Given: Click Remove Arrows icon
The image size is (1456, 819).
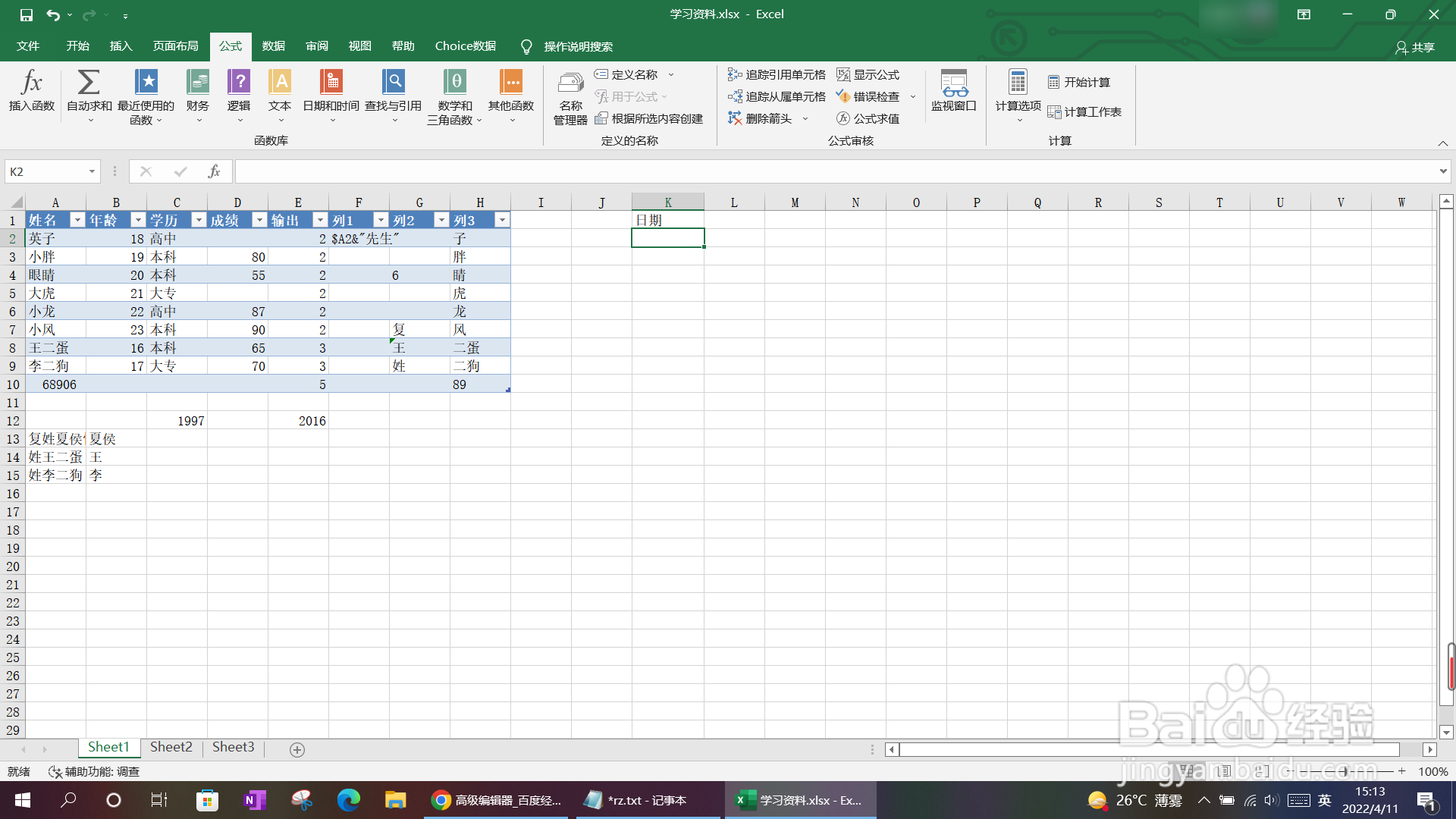Looking at the screenshot, I should [734, 118].
